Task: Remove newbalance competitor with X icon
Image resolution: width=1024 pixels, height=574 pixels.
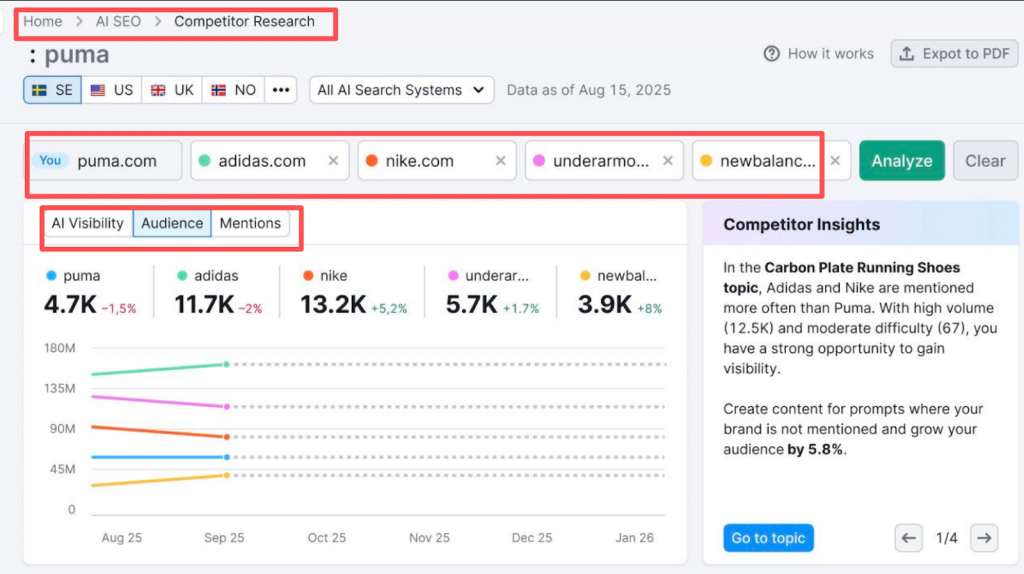Action: [835, 161]
